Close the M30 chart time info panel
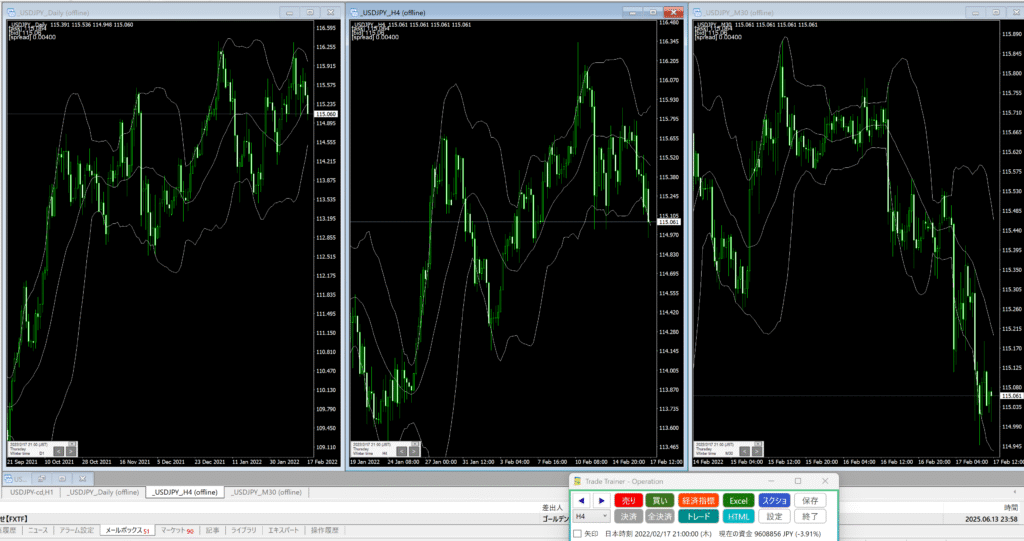This screenshot has height=541, width=1024. pyautogui.click(x=758, y=444)
